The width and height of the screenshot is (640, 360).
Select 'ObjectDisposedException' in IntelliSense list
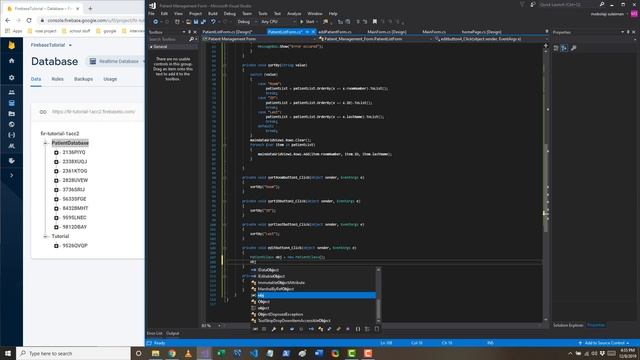click(x=280, y=314)
